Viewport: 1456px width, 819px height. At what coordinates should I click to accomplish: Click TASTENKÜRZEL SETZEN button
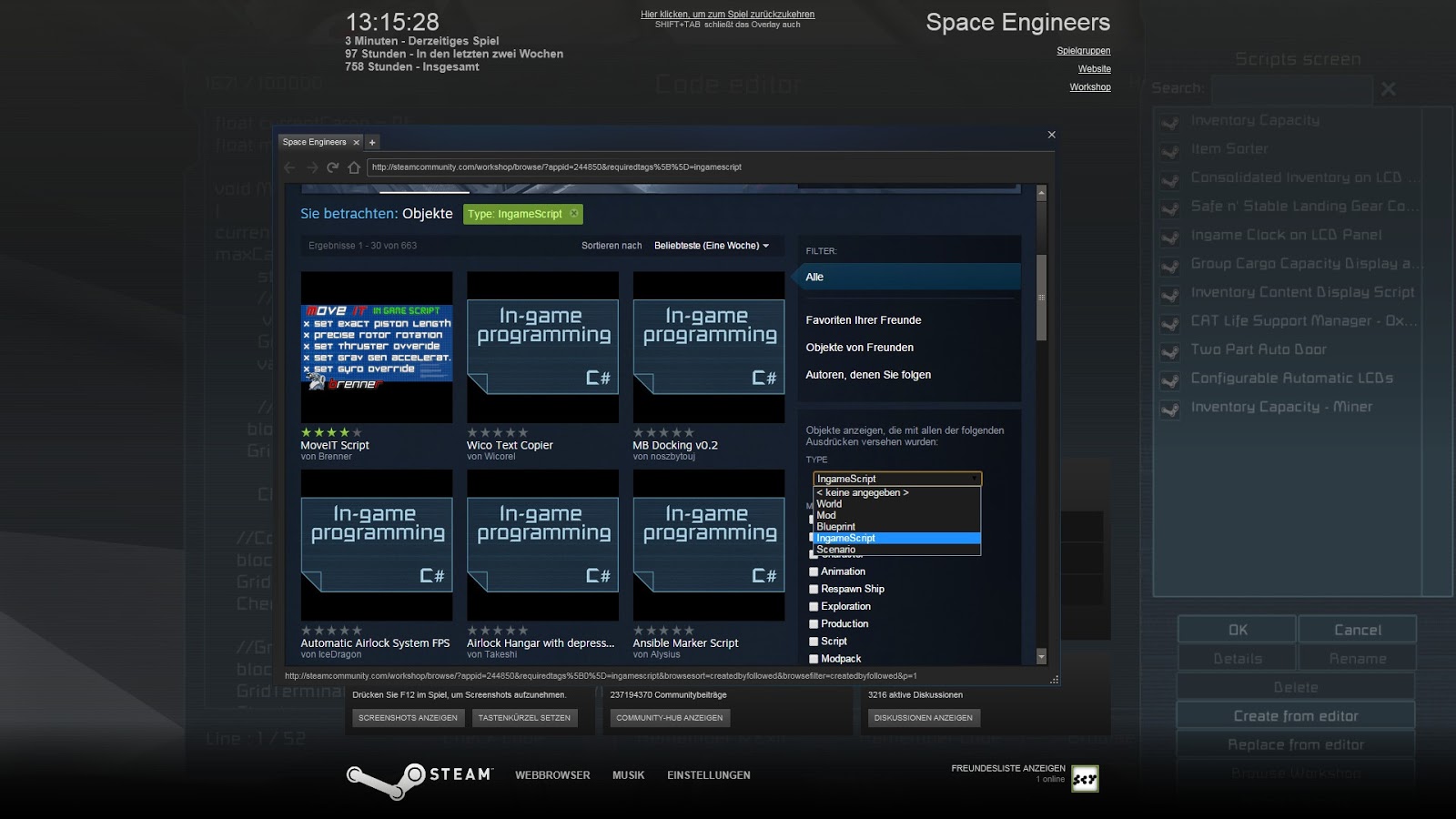524,718
